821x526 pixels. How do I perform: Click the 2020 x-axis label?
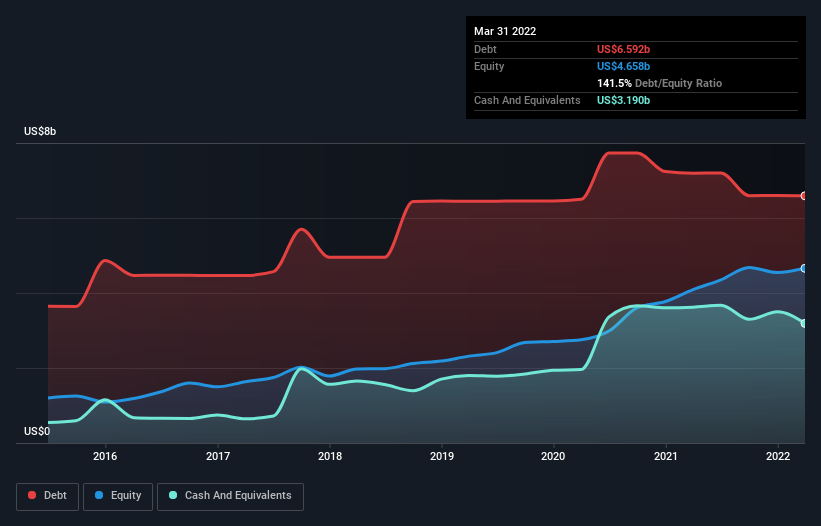(x=553, y=456)
